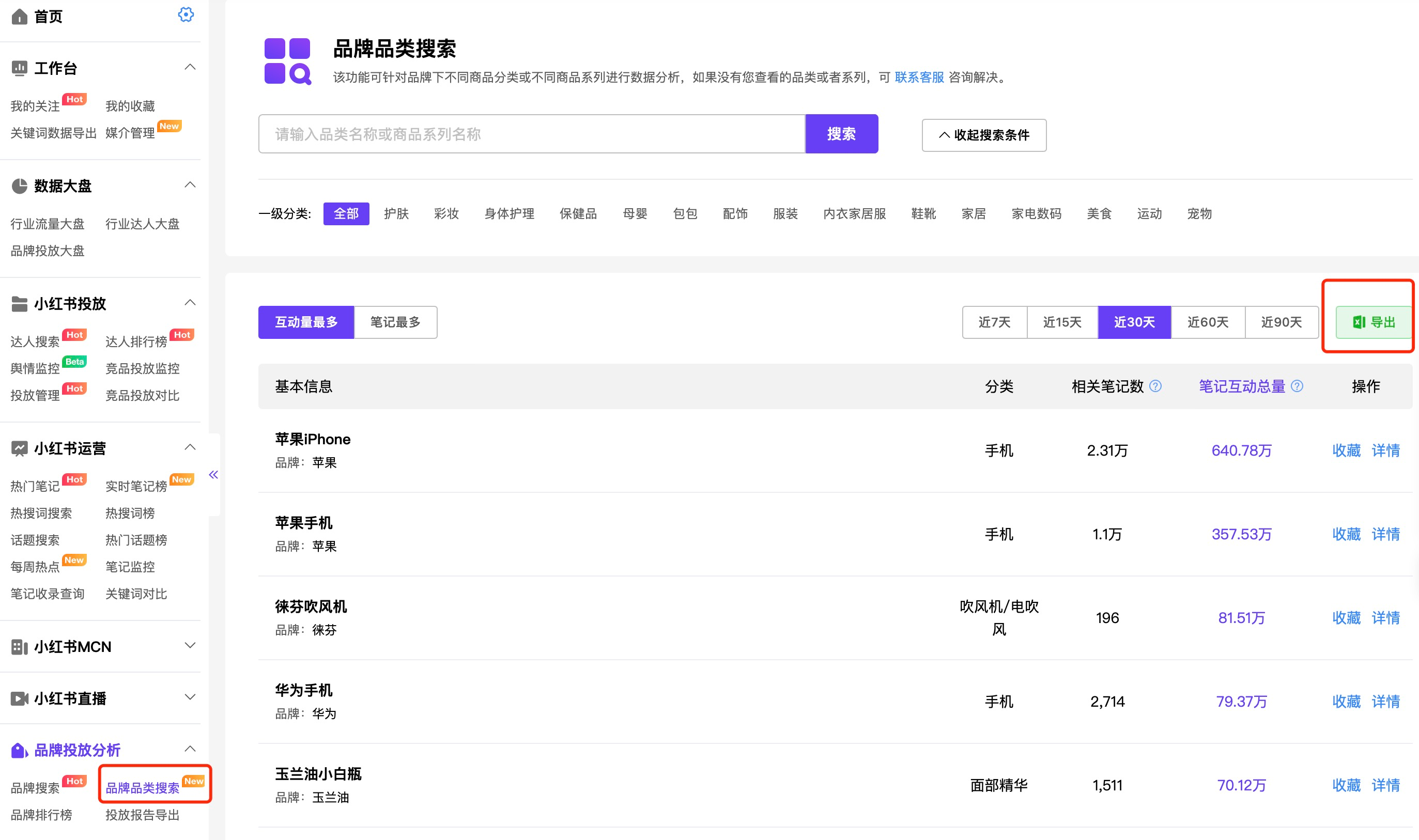The width and height of the screenshot is (1419, 840).
Task: Collapse the 品牌投放分析 section chevron
Action: (190, 750)
